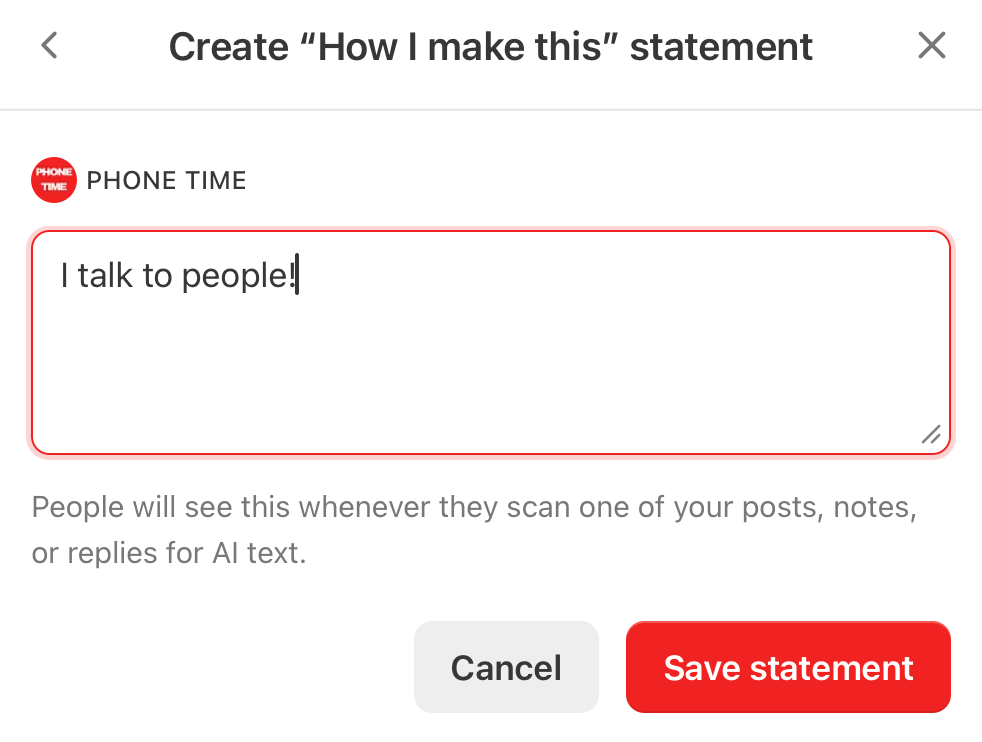Click the word "to" inside the textarea
The width and height of the screenshot is (982, 742).
click(157, 276)
